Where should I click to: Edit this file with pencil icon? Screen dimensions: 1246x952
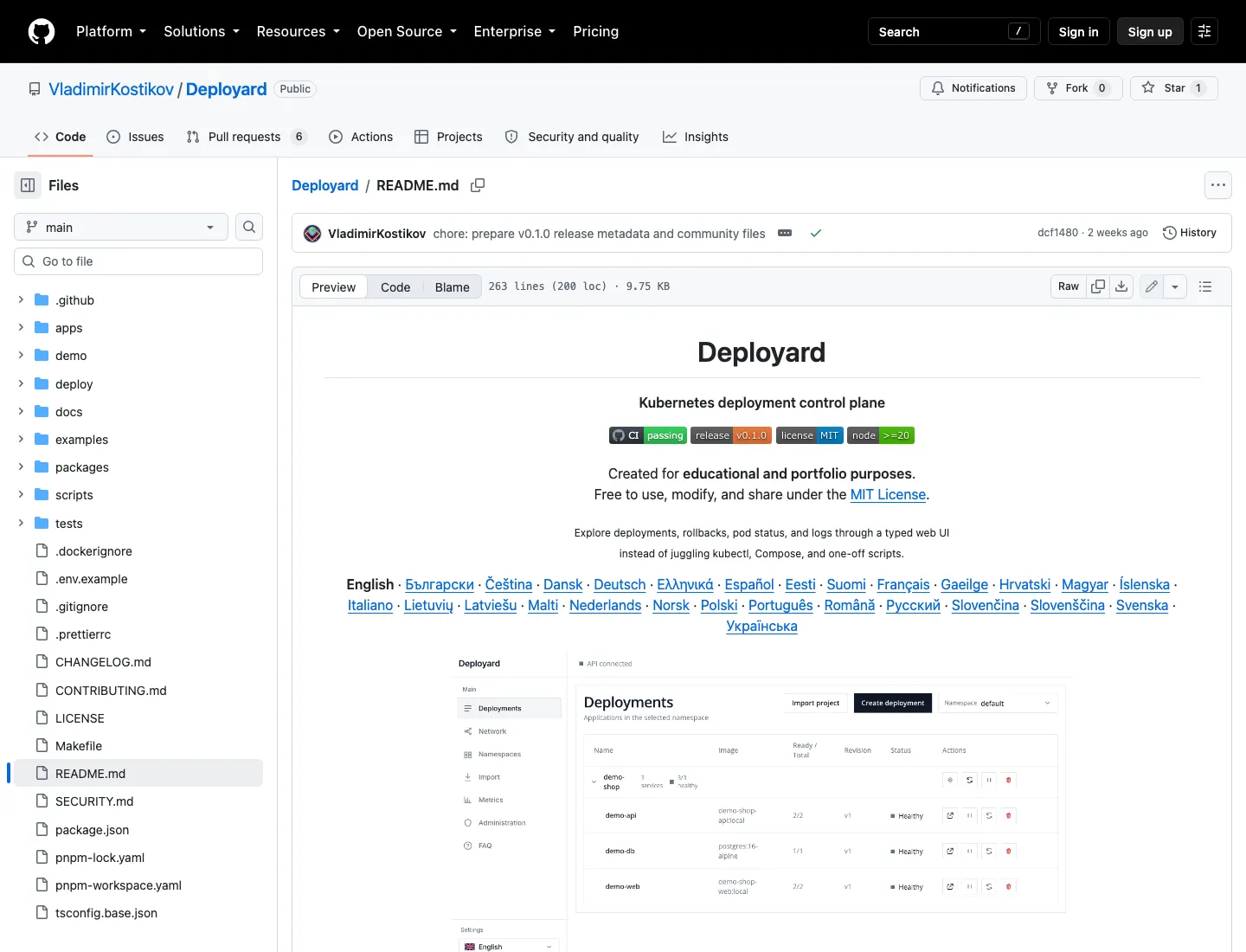tap(1152, 286)
